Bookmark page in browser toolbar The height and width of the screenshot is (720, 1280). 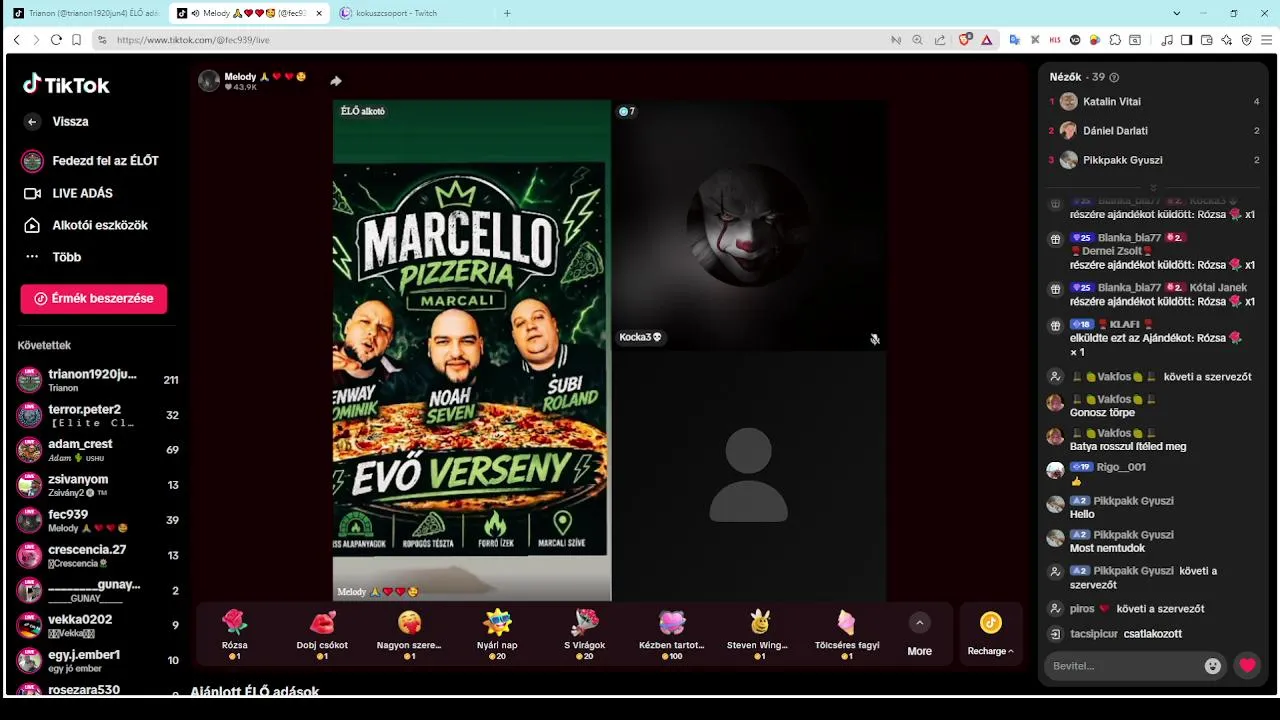click(x=76, y=40)
